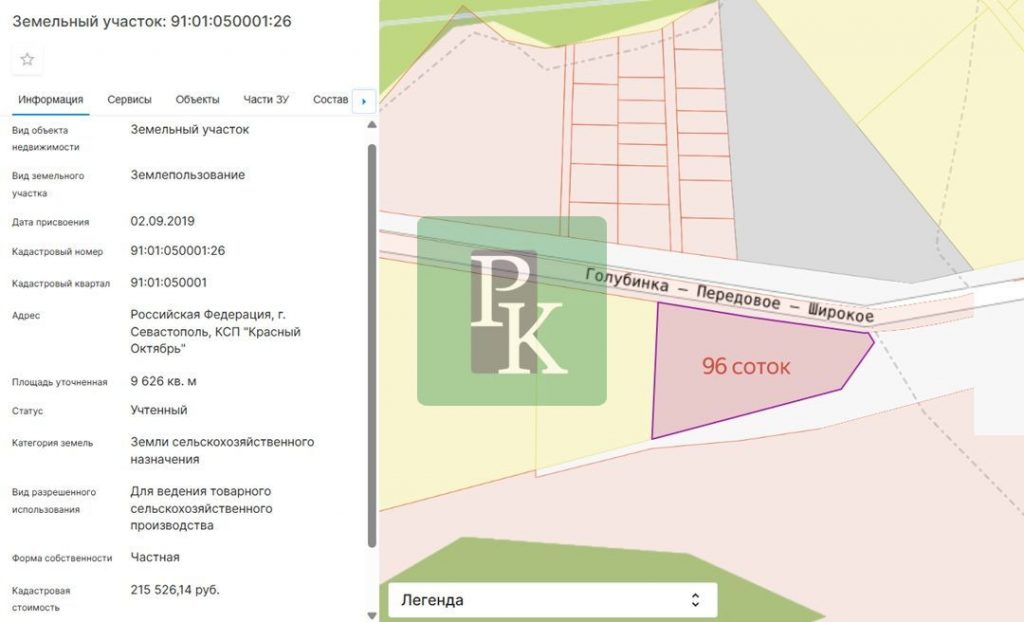Screen dimensions: 1024x622
Task: Click cadastral quarter value 91:01:050001
Action: 169,283
